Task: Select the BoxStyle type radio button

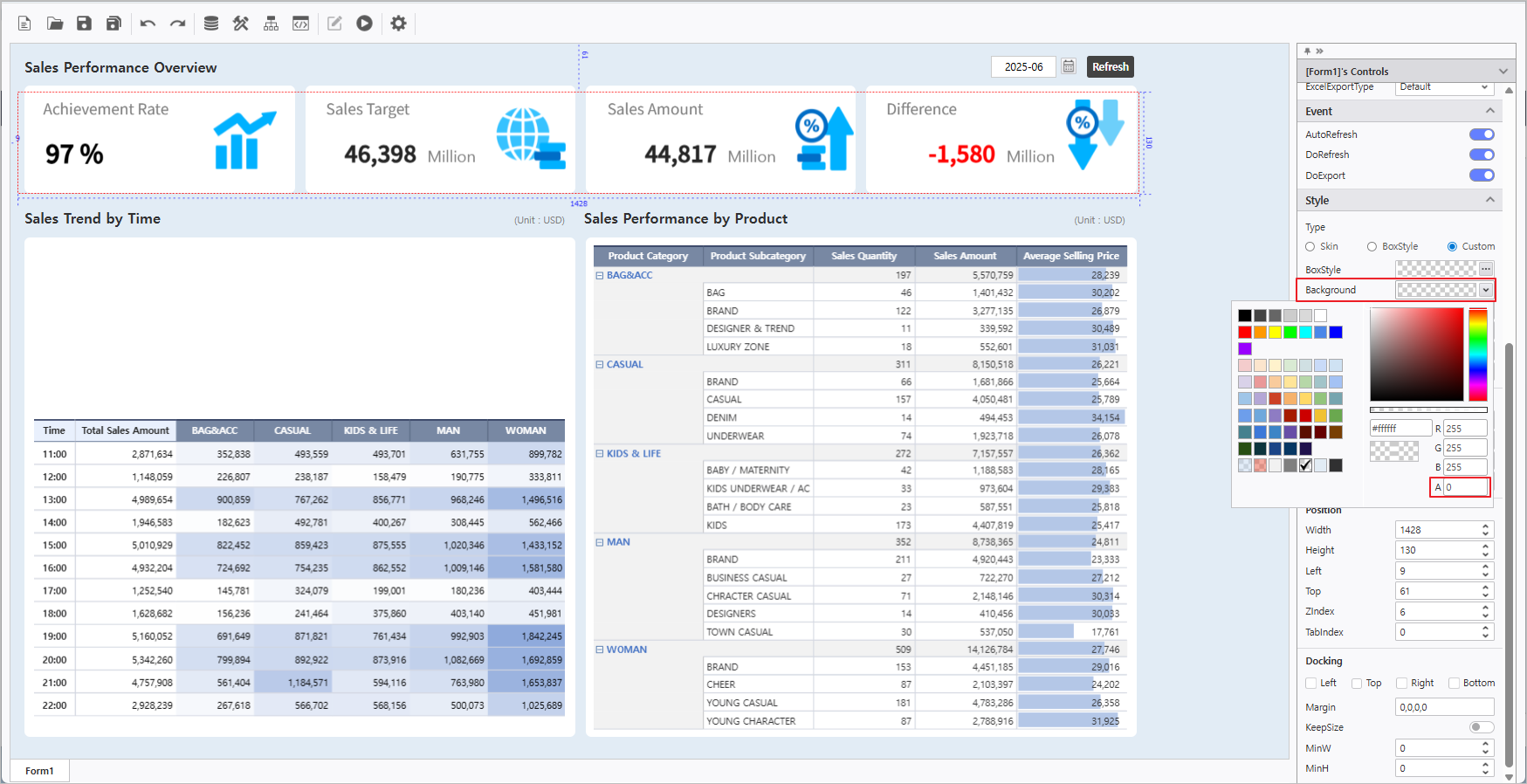Action: pos(1372,247)
